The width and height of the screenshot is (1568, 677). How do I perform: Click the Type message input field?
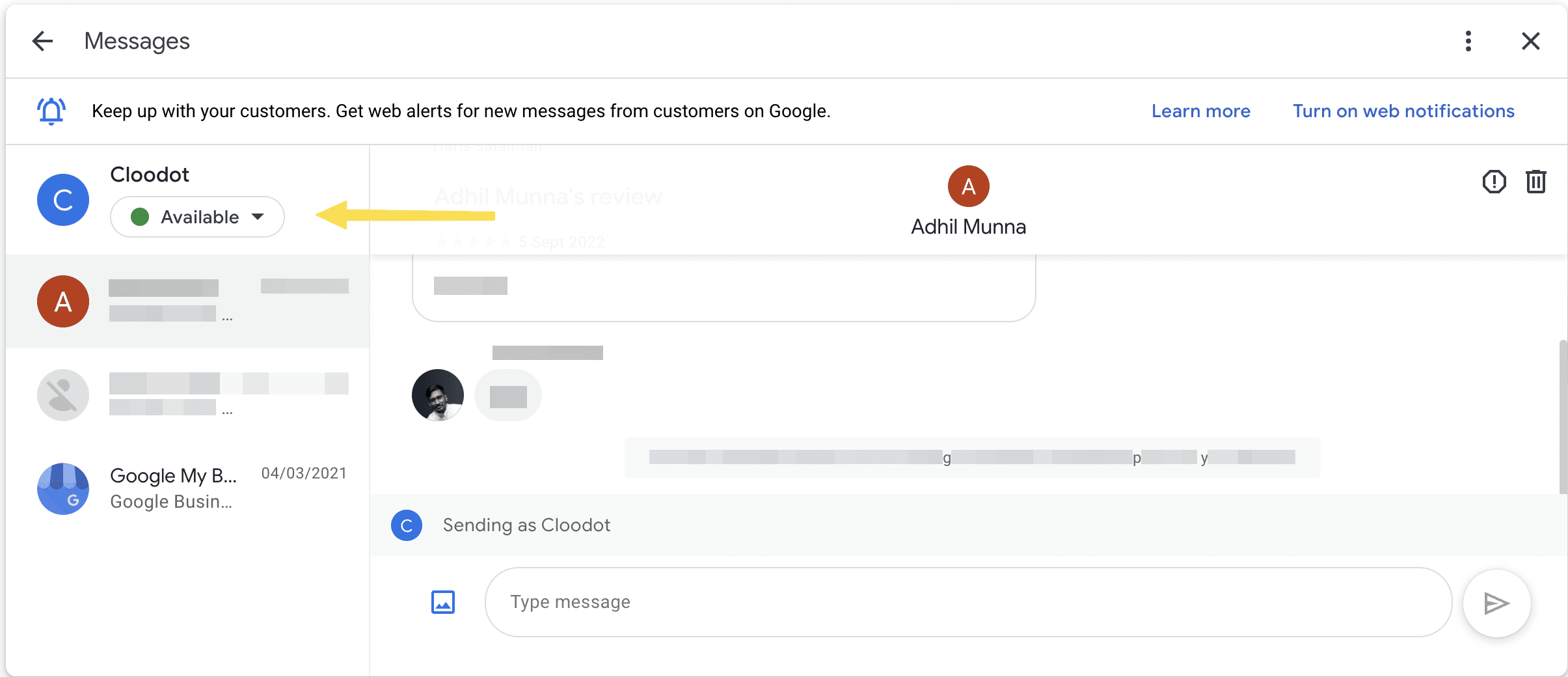[x=968, y=602]
